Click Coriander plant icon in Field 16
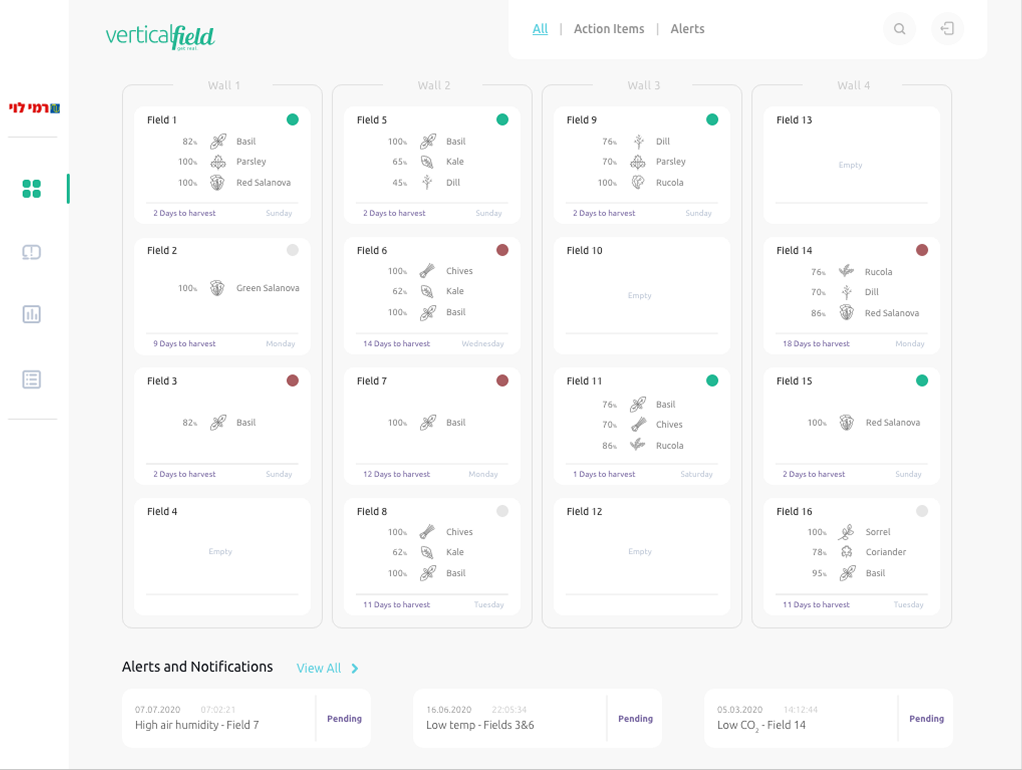The width and height of the screenshot is (1022, 770). click(847, 552)
